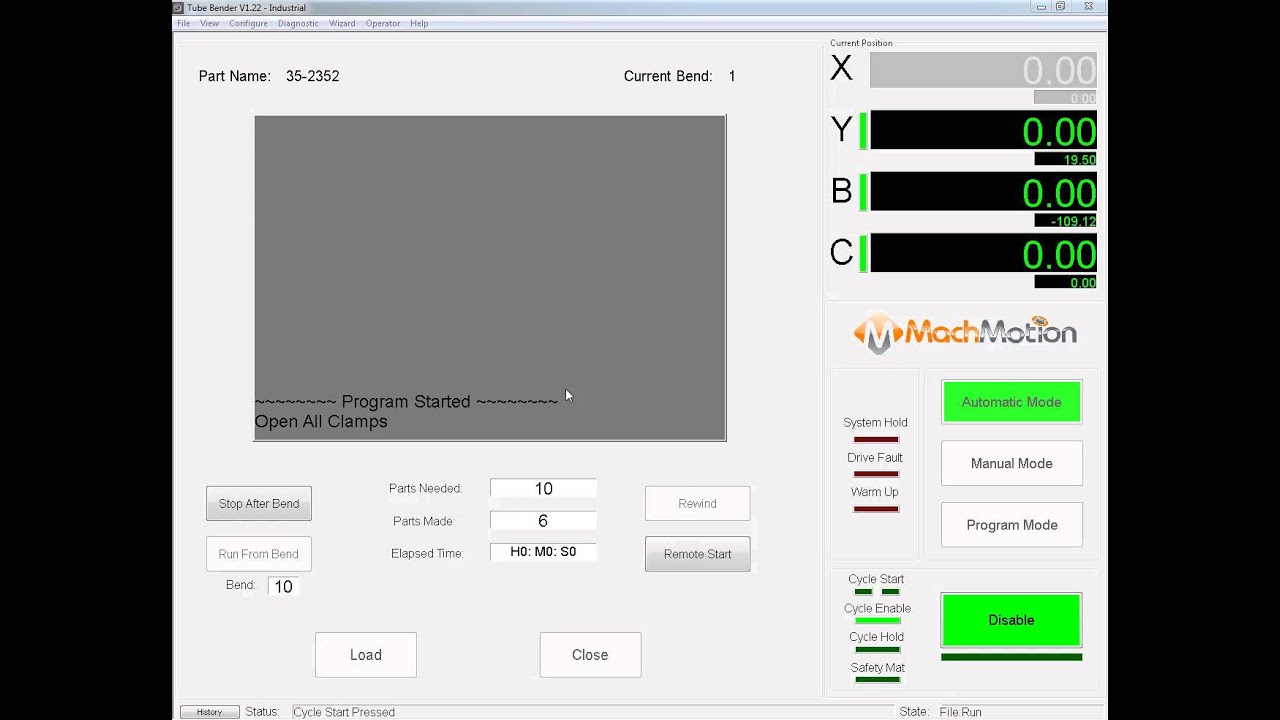
Task: Click the Load button
Action: pos(366,655)
